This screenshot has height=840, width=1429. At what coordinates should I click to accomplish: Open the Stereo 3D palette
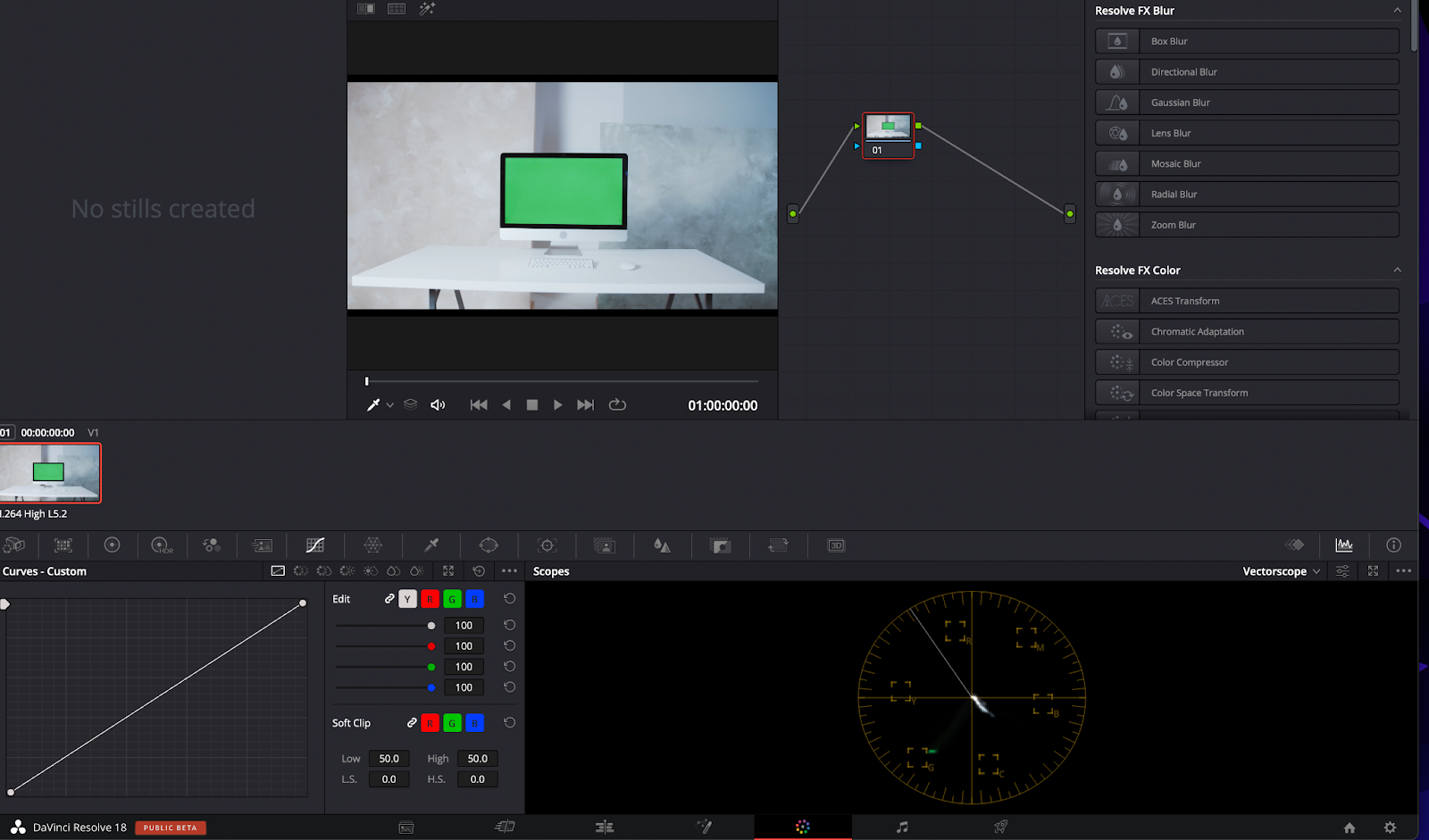836,545
